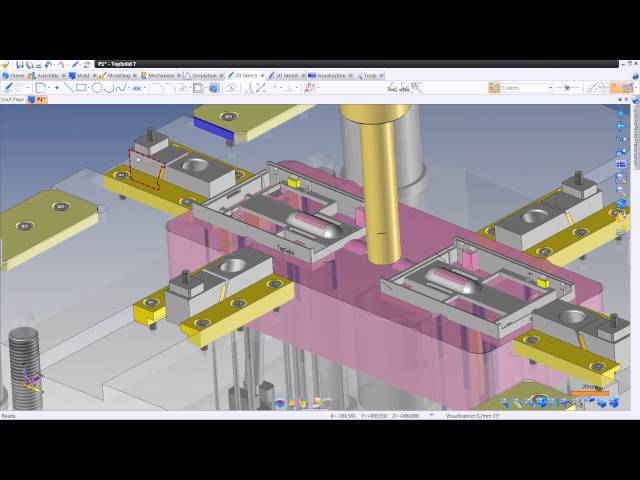The width and height of the screenshot is (640, 480).
Task: Click the sketch pencil tool icon
Action: 8,88
